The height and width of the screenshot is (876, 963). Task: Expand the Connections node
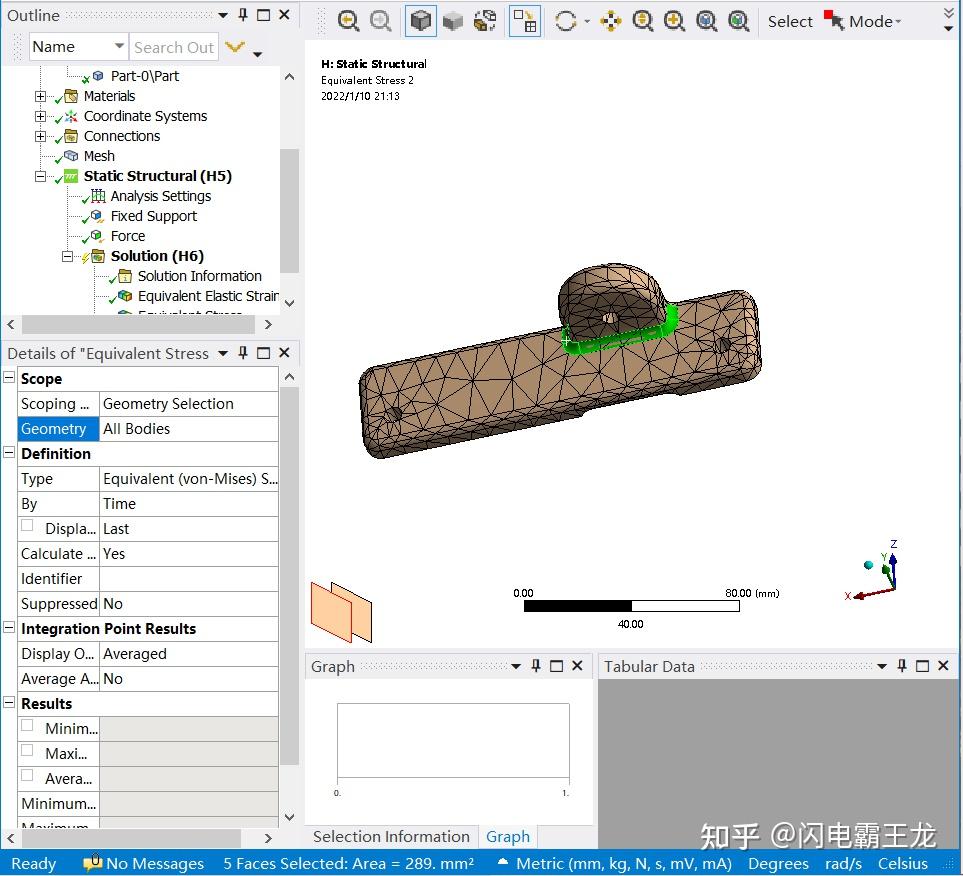(41, 136)
